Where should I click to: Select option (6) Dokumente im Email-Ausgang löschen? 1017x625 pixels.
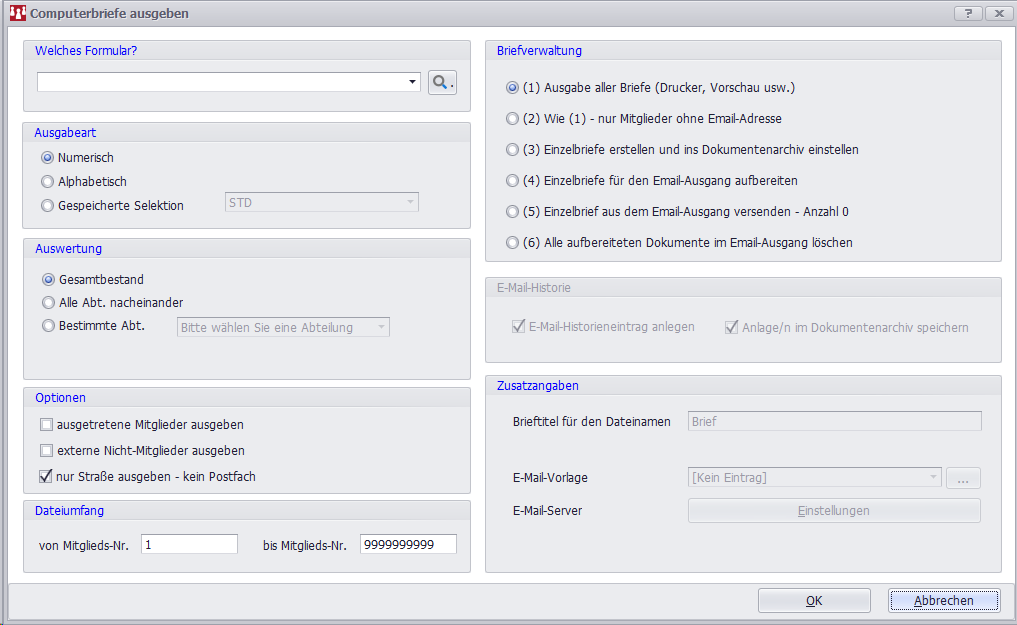coord(513,243)
